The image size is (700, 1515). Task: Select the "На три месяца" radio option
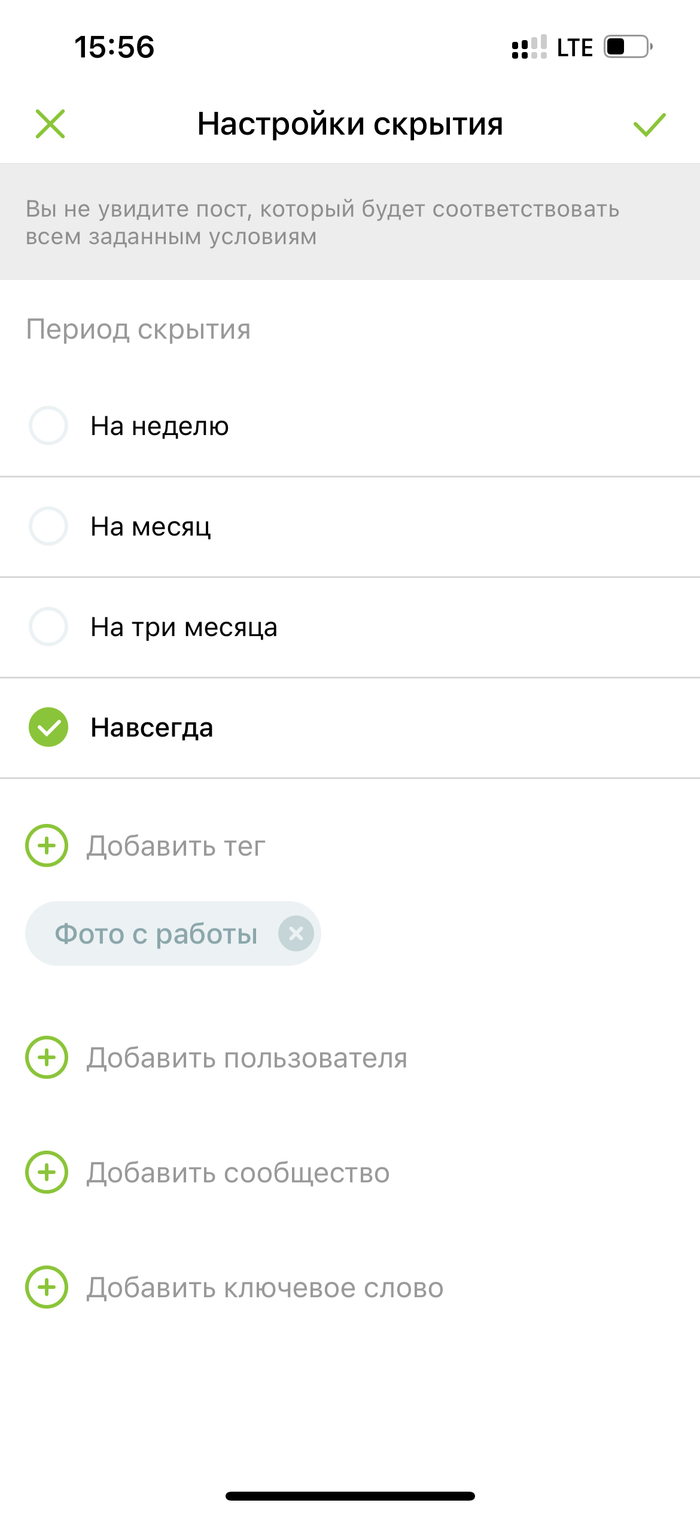pyautogui.click(x=48, y=627)
